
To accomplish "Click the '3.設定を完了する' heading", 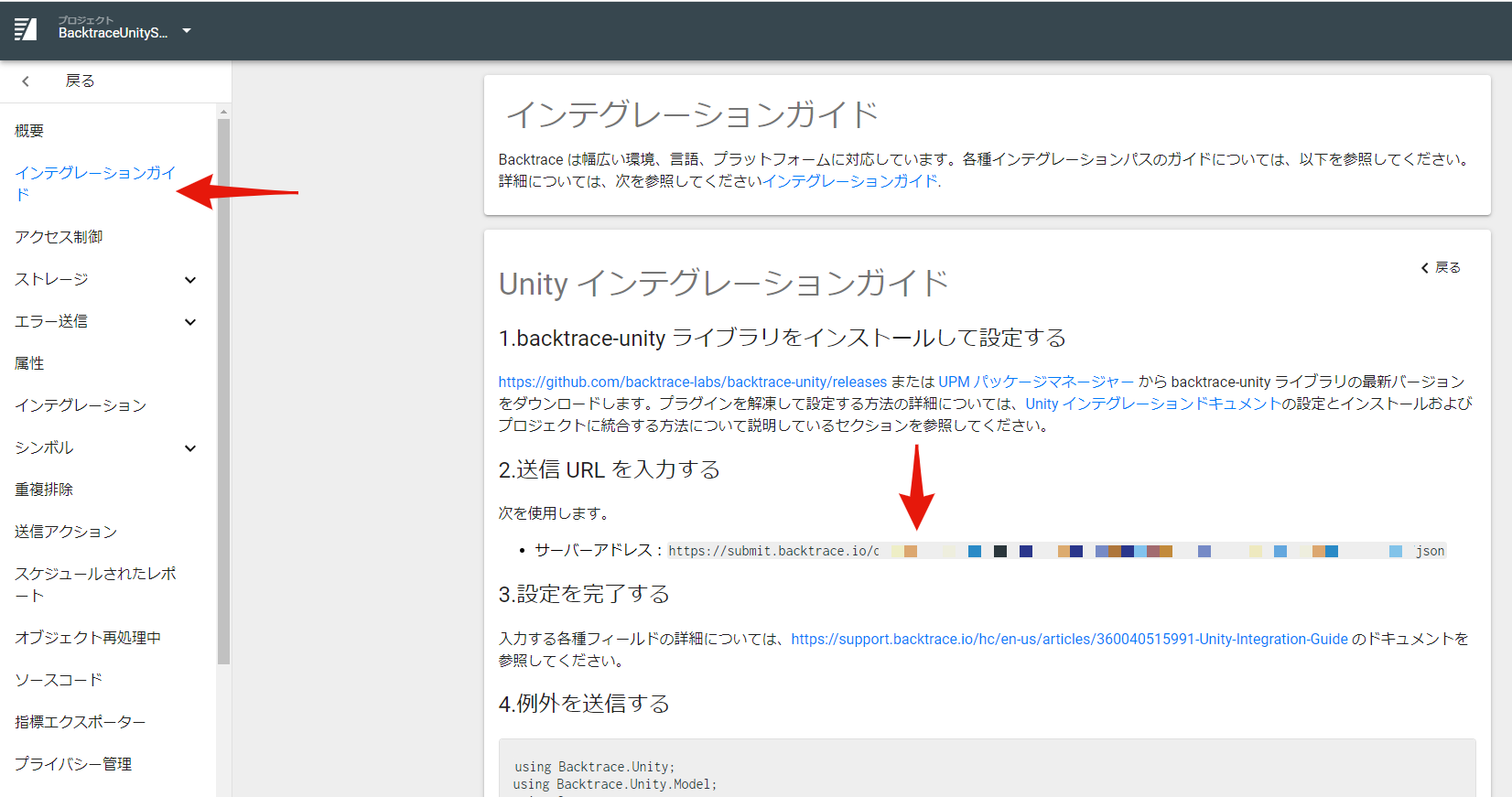I will (584, 594).
